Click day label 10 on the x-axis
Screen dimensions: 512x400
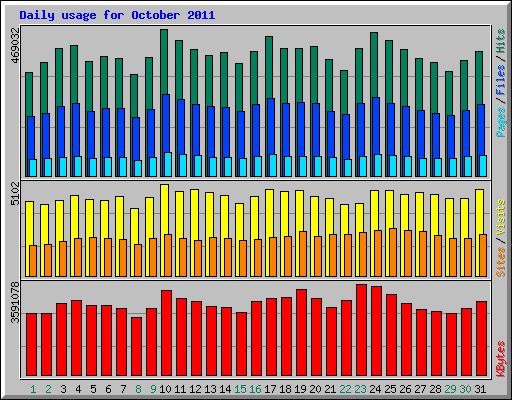pyautogui.click(x=165, y=389)
